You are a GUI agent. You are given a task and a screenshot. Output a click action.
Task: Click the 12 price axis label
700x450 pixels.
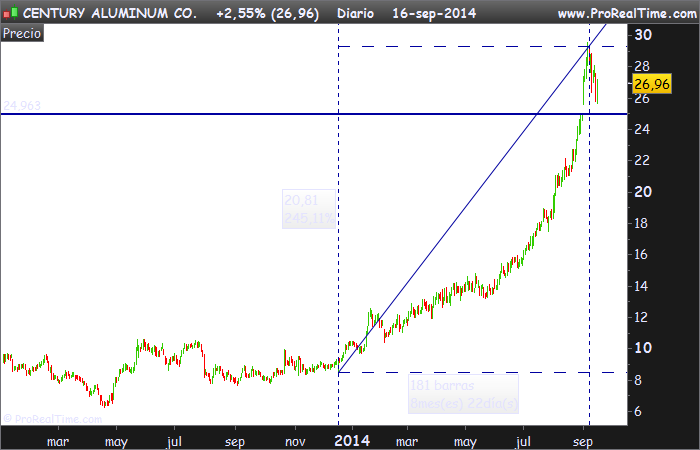(x=642, y=317)
